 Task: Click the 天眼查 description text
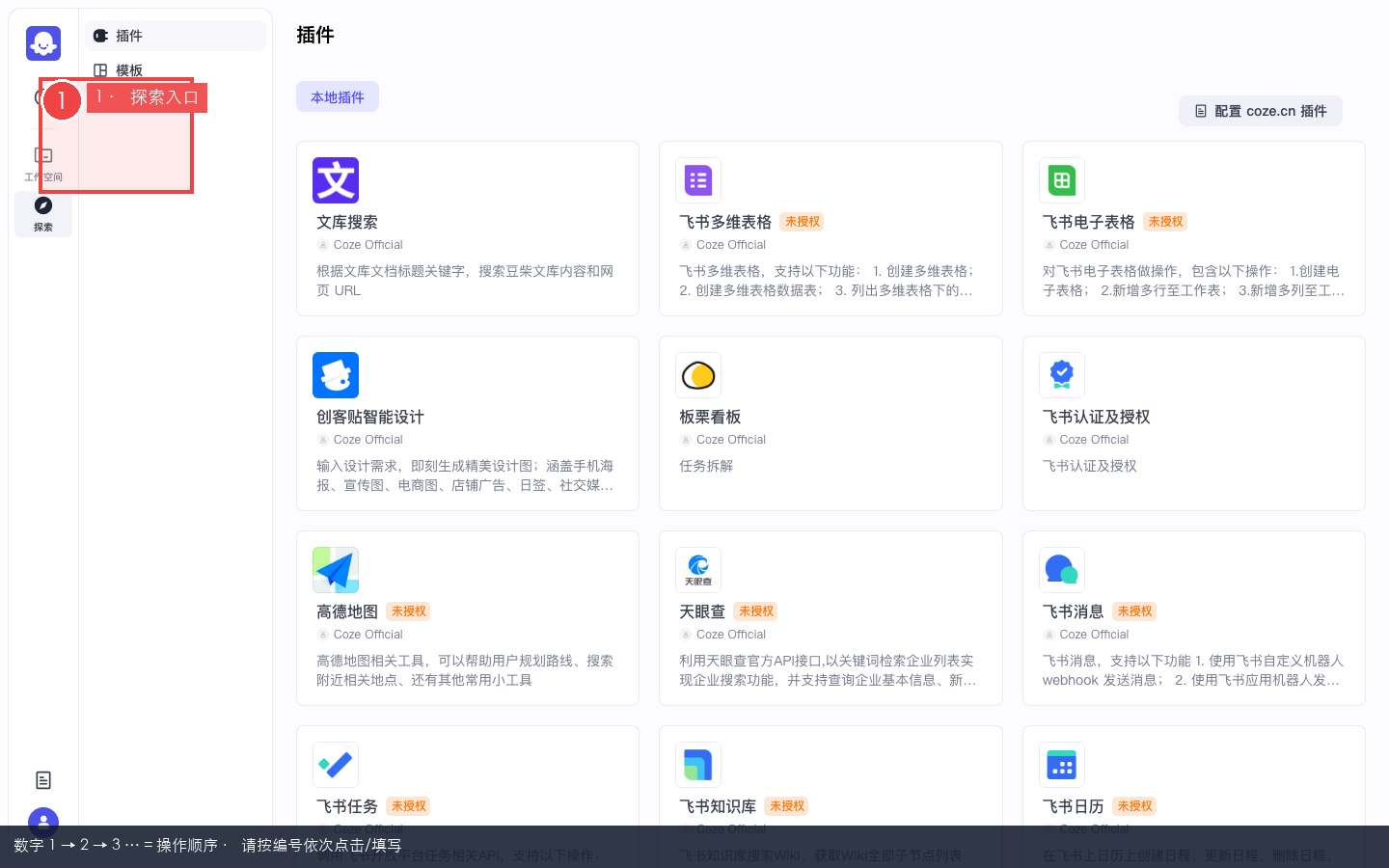[828, 670]
